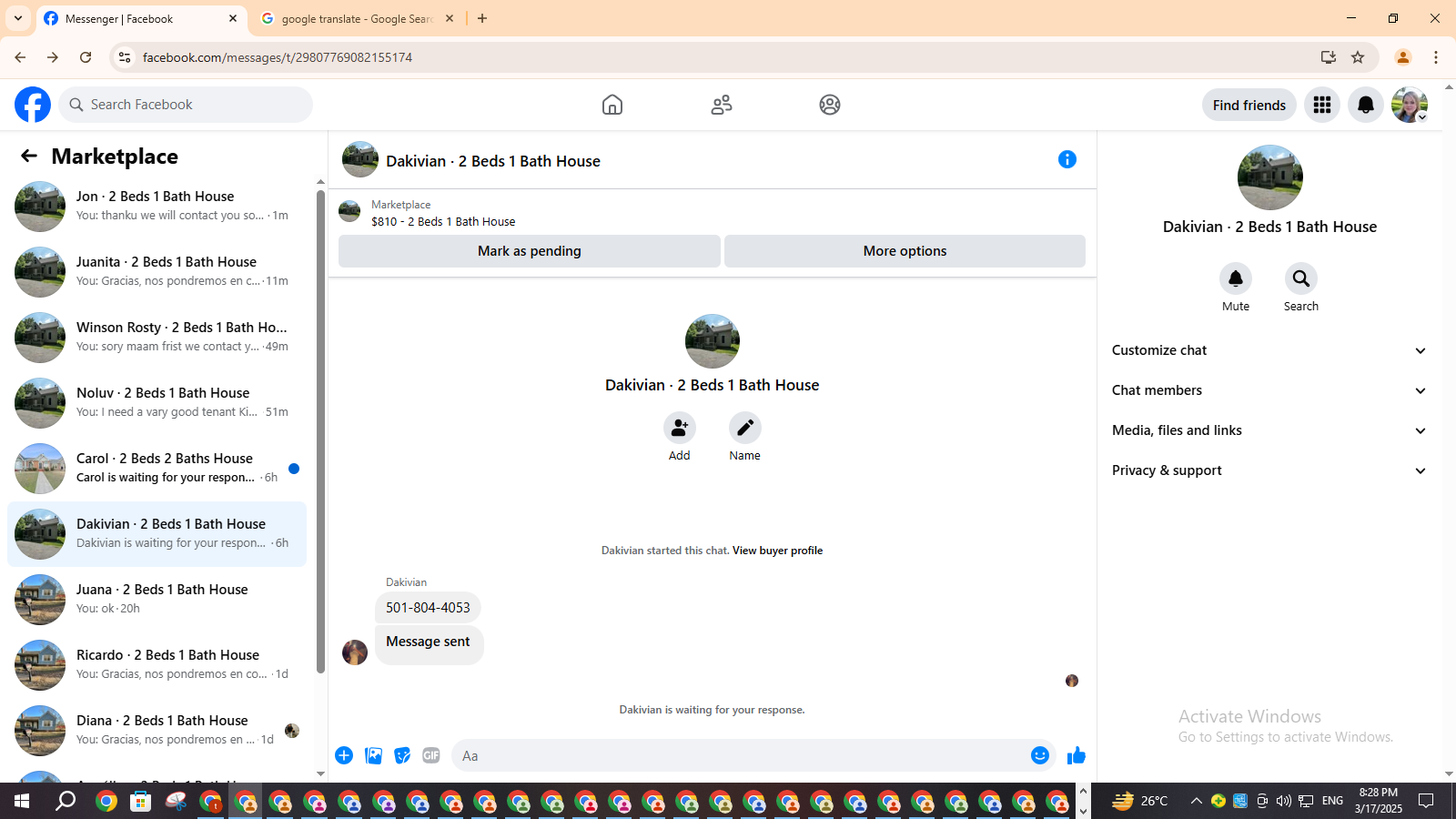Add people to the Dakivian chat

pyautogui.click(x=680, y=428)
